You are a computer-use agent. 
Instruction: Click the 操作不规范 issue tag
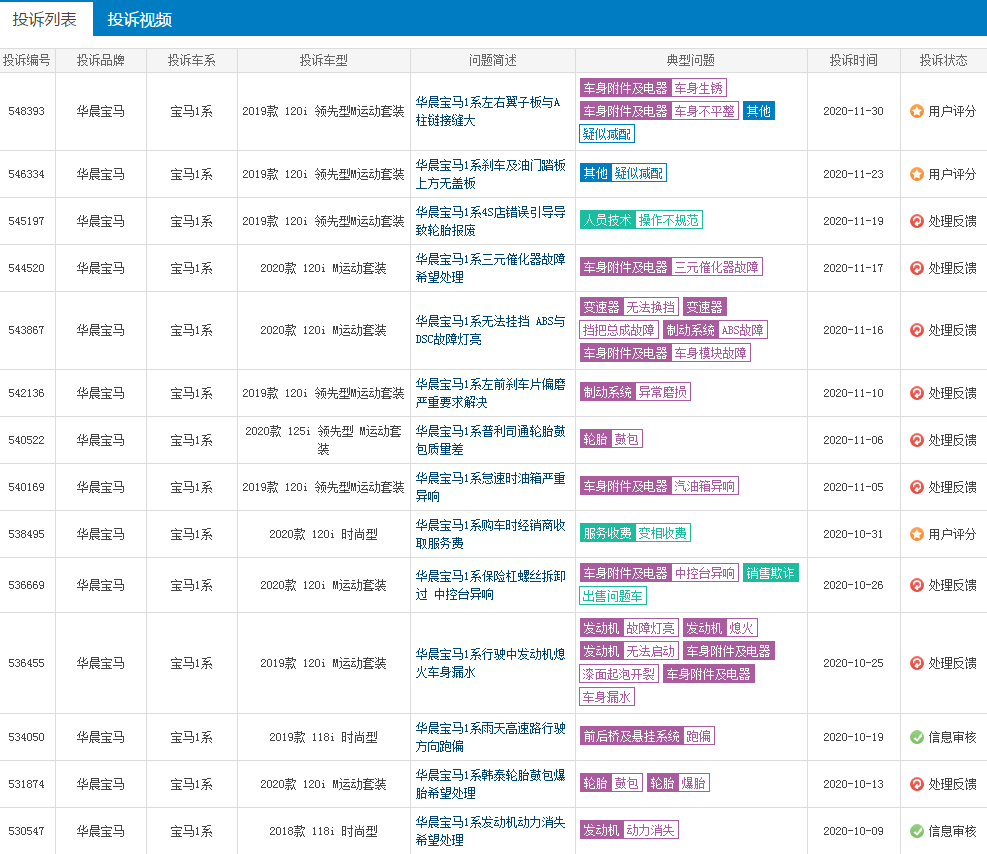(x=668, y=220)
